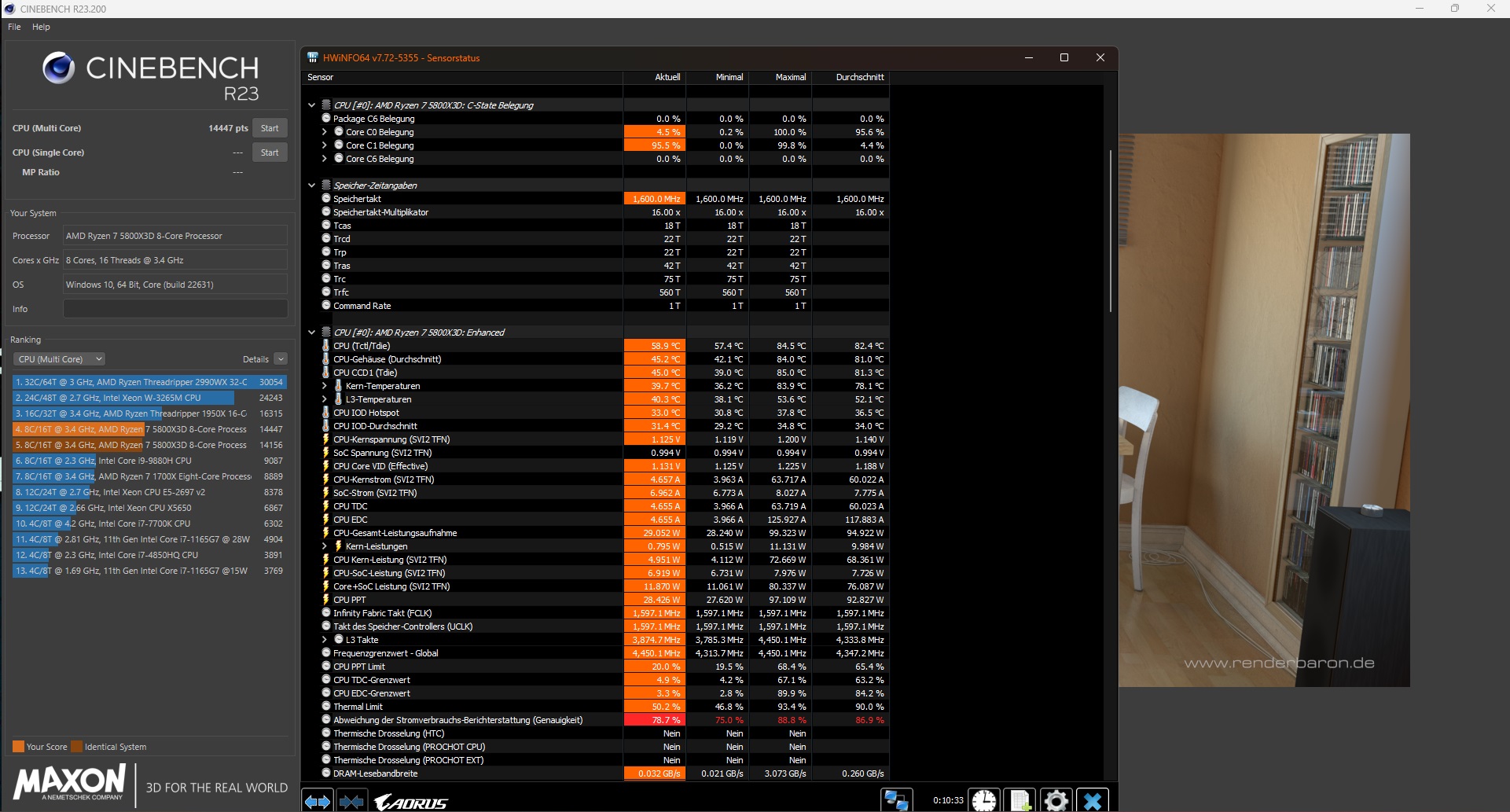Open the File menu in Cinebench
The height and width of the screenshot is (812, 1510).
click(x=14, y=27)
